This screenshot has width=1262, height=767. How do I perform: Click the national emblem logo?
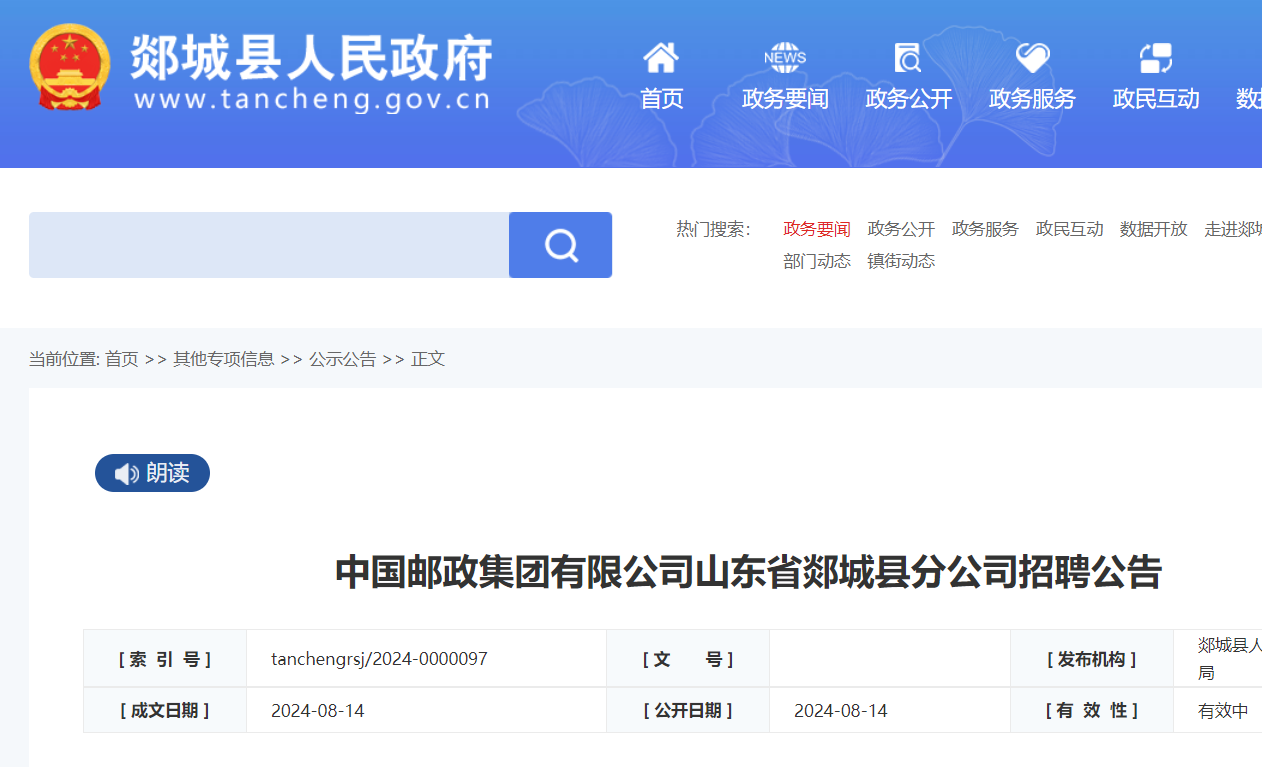(70, 68)
